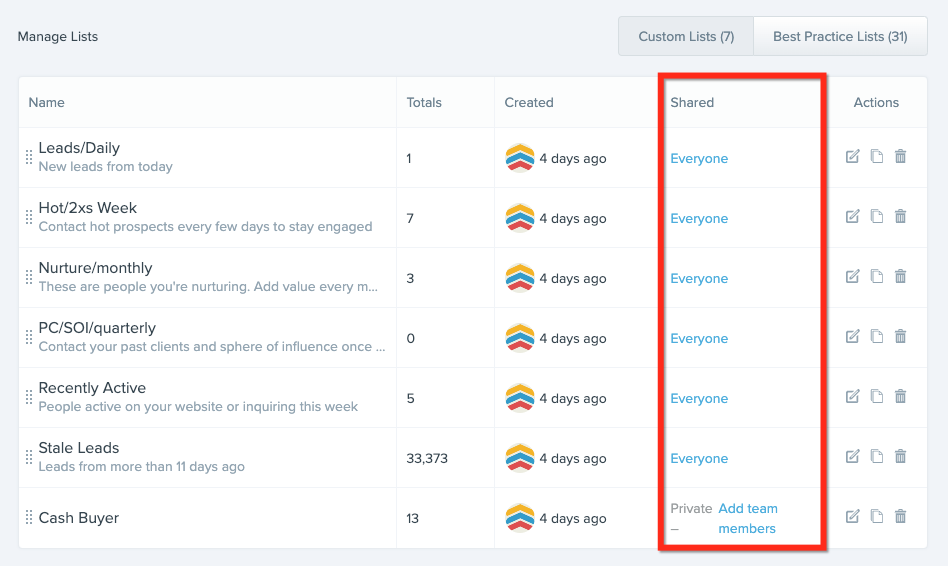Image resolution: width=948 pixels, height=566 pixels.
Task: Open Everyone sharing for Leads/Daily
Action: (699, 158)
